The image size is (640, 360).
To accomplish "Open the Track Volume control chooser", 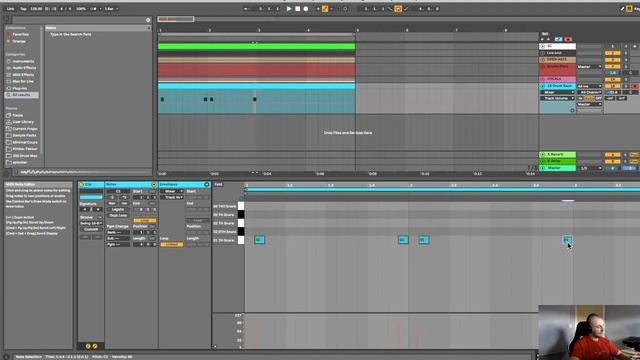I will 558,98.
